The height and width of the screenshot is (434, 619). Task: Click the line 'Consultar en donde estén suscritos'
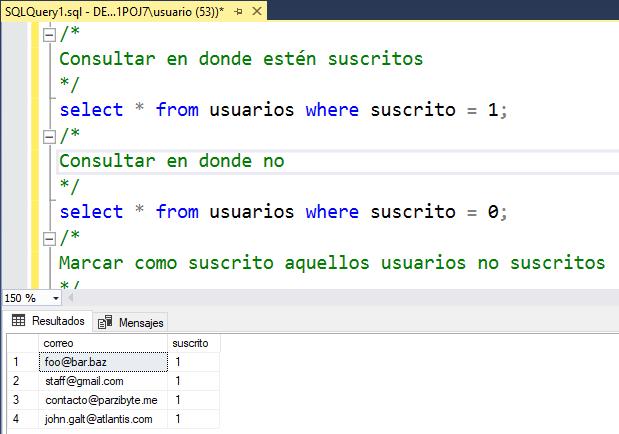[x=241, y=59]
